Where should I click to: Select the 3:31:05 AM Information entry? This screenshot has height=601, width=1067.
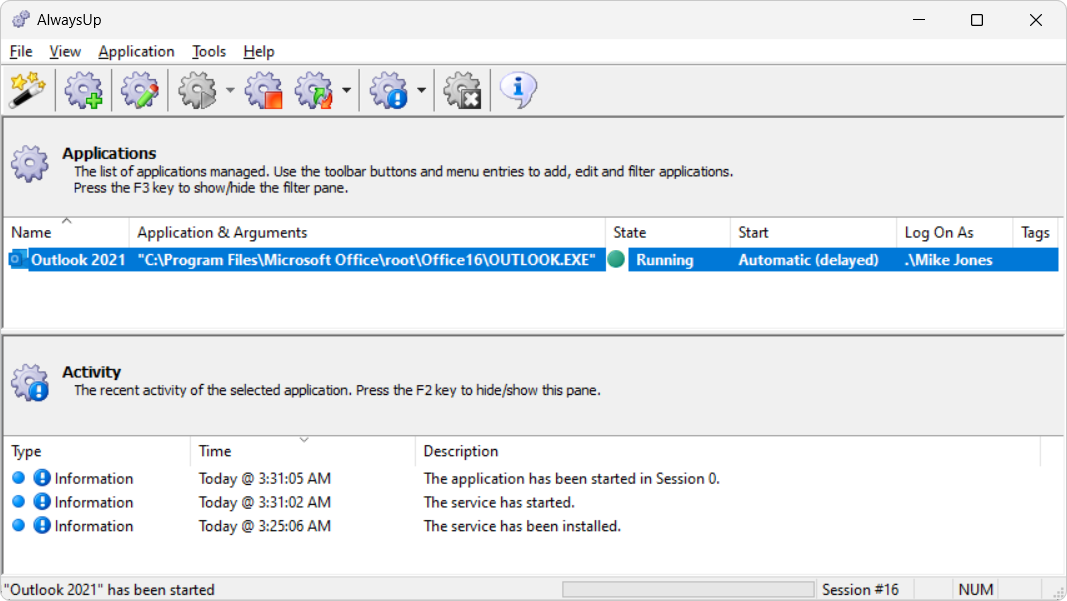[x=522, y=478]
